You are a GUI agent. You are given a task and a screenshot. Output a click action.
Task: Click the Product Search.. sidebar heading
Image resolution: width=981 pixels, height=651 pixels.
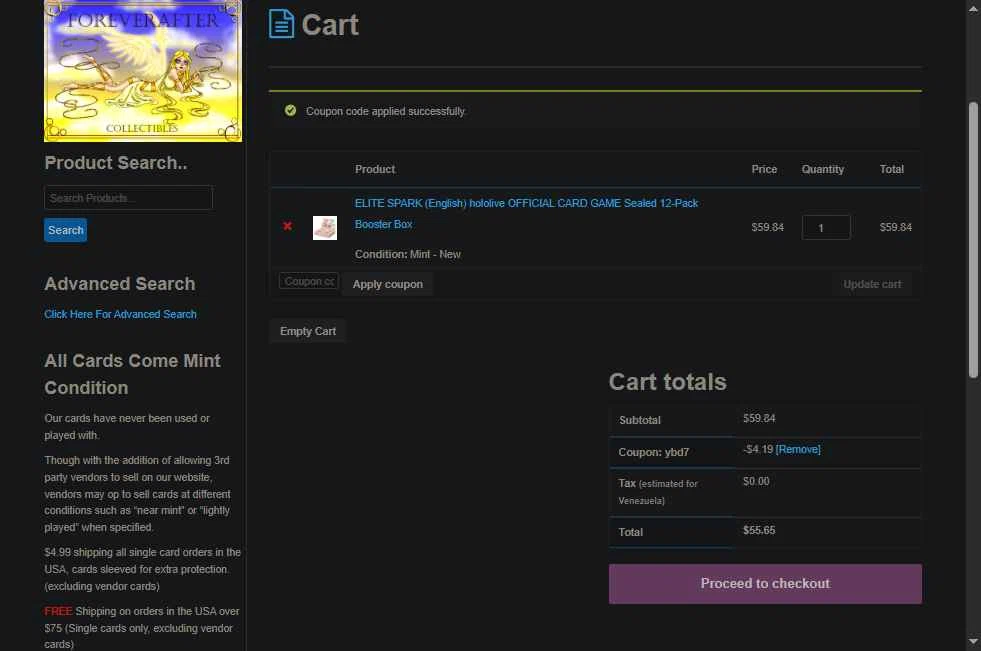tap(116, 163)
